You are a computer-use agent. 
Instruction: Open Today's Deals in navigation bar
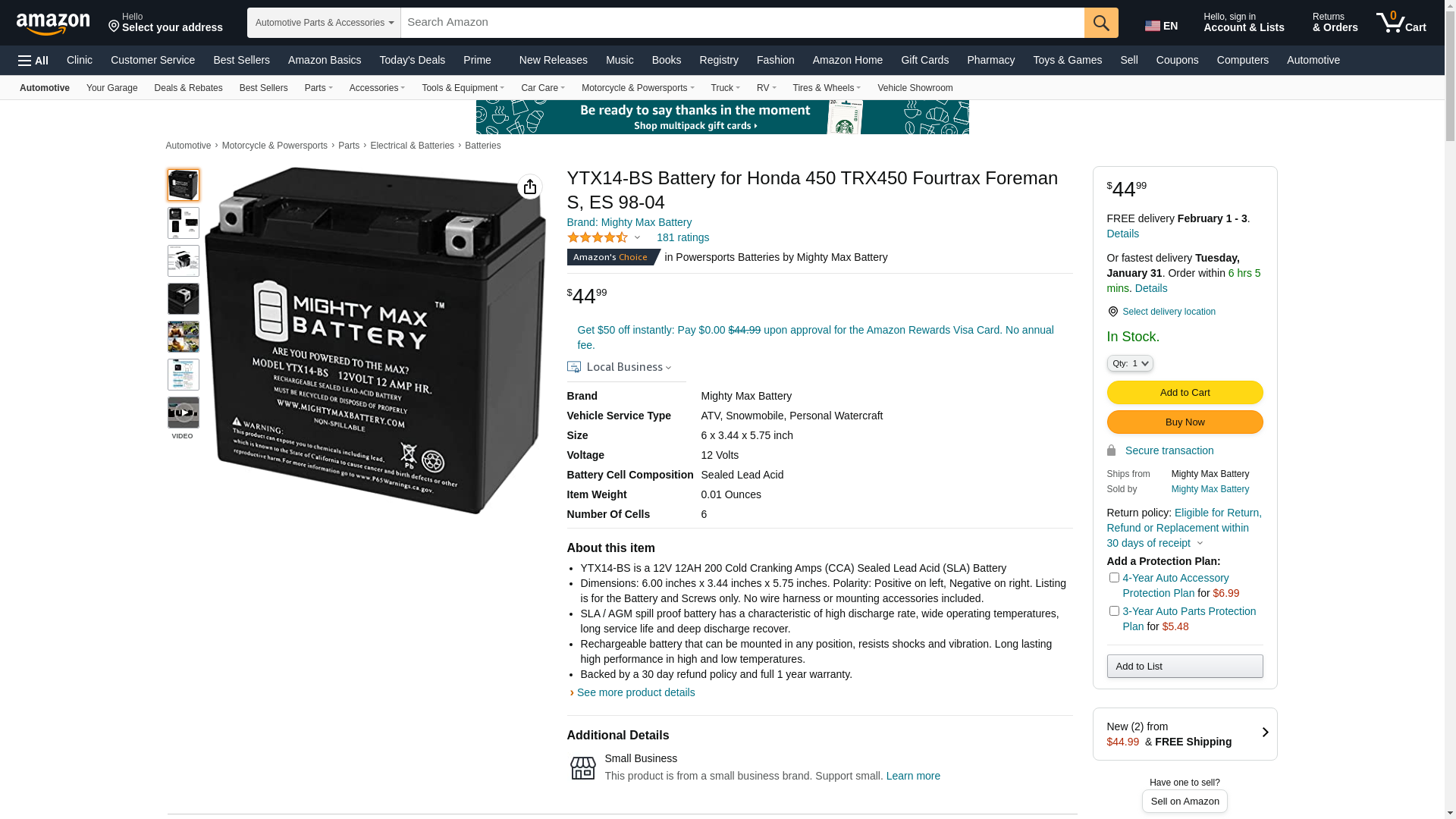point(412,60)
